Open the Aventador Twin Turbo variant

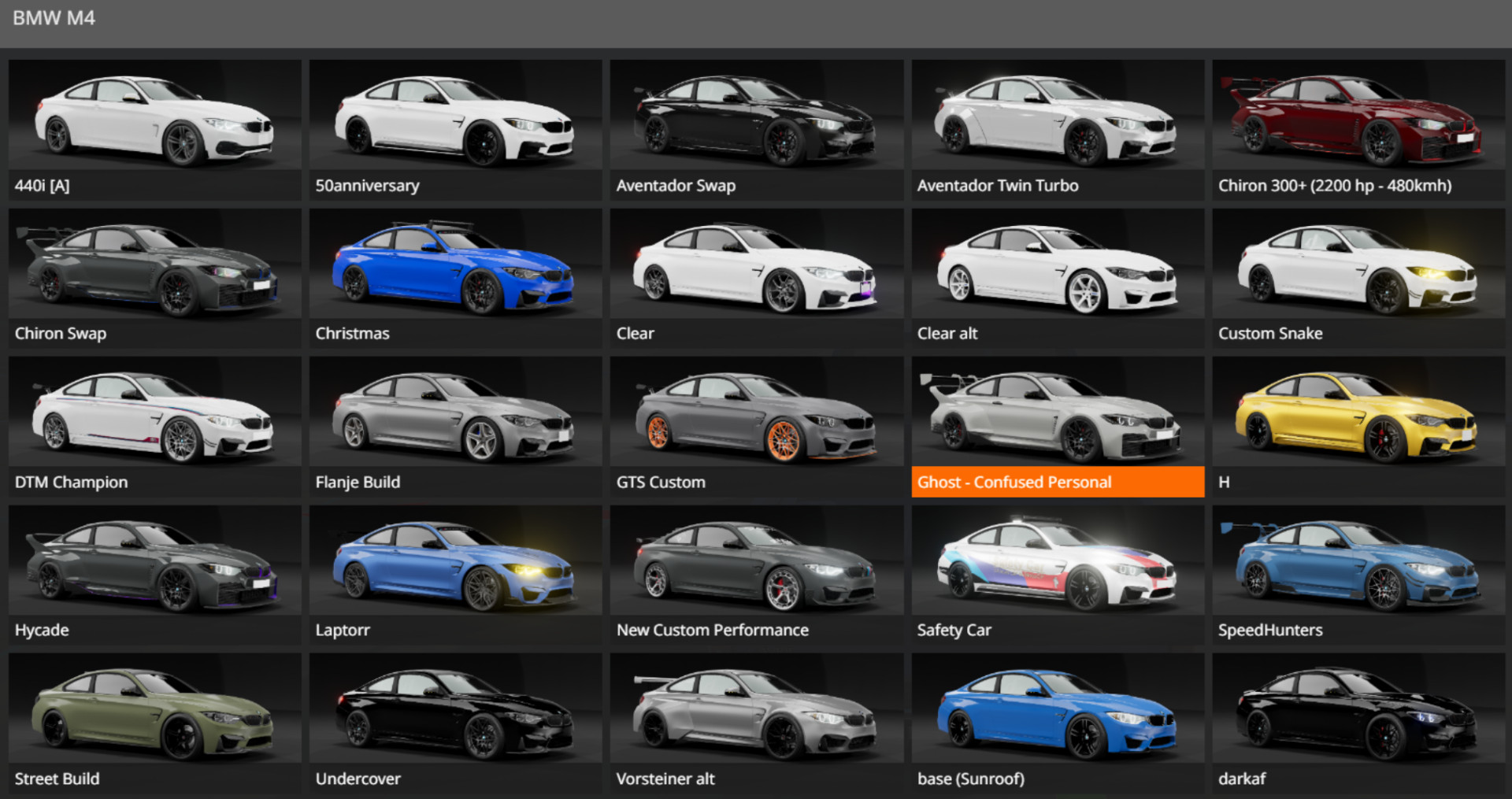(1058, 130)
